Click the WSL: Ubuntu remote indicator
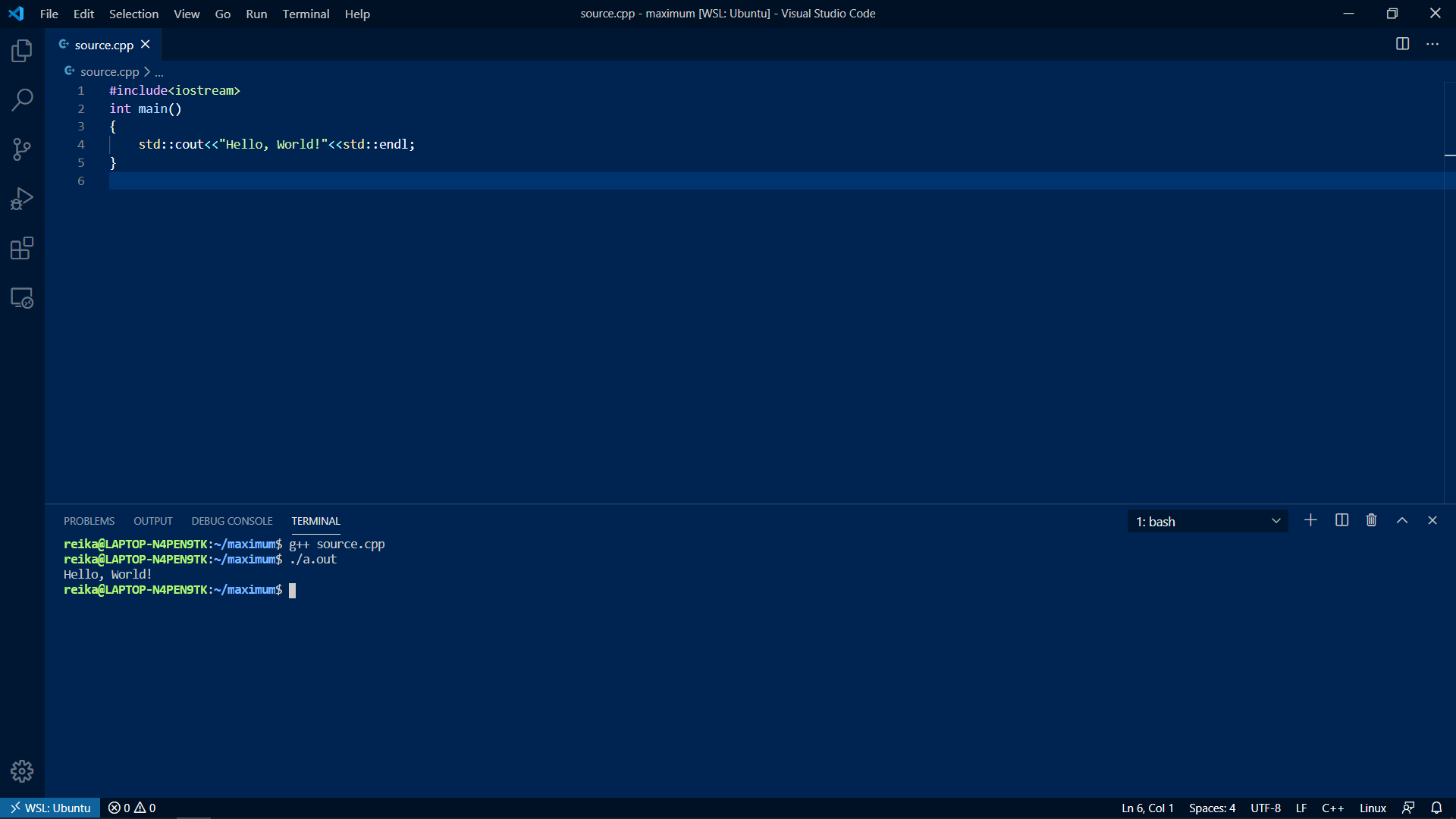1456x819 pixels. pyautogui.click(x=50, y=808)
